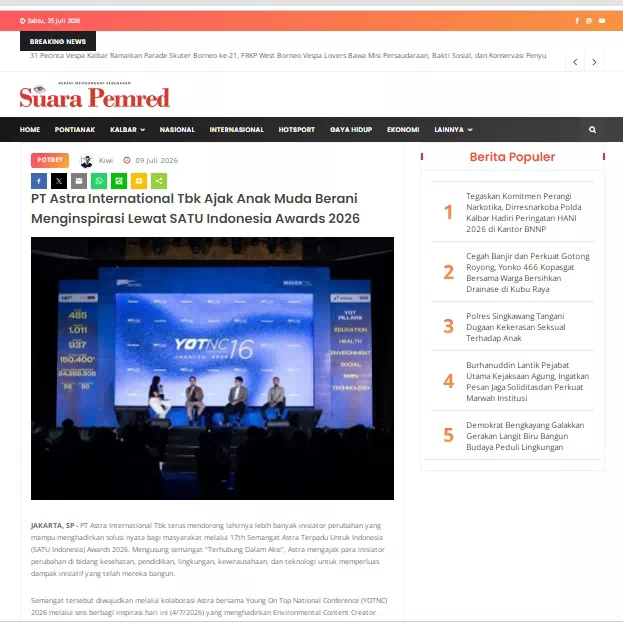The image size is (623, 624).
Task: Click the Suara Pemred logo
Action: 95,95
